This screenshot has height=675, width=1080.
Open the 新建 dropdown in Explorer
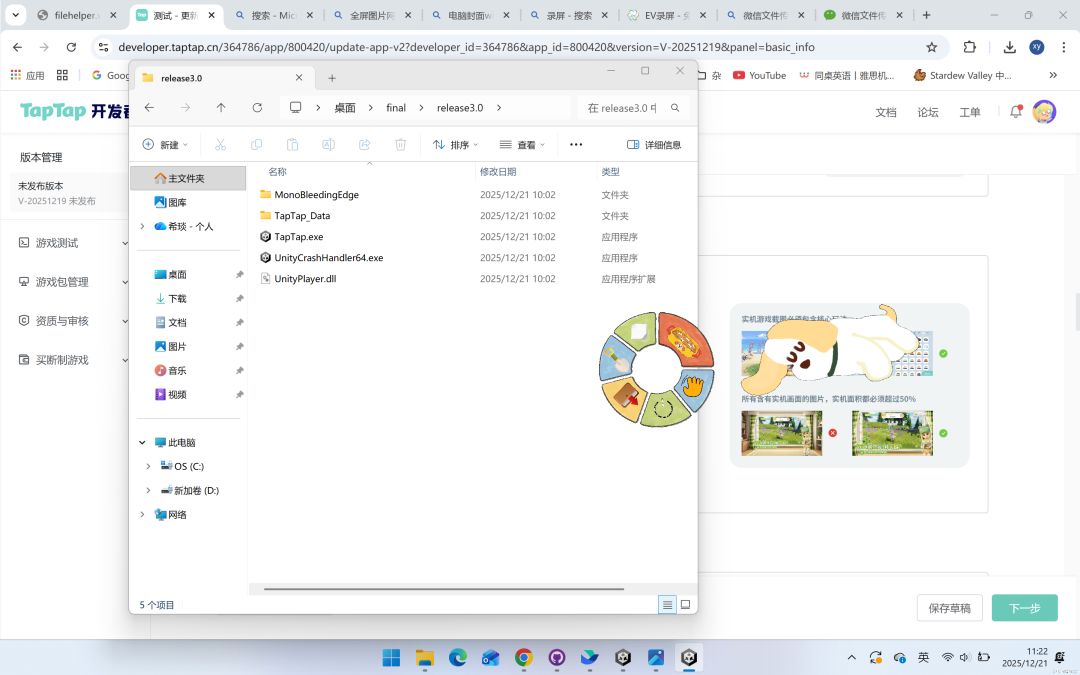(x=165, y=145)
